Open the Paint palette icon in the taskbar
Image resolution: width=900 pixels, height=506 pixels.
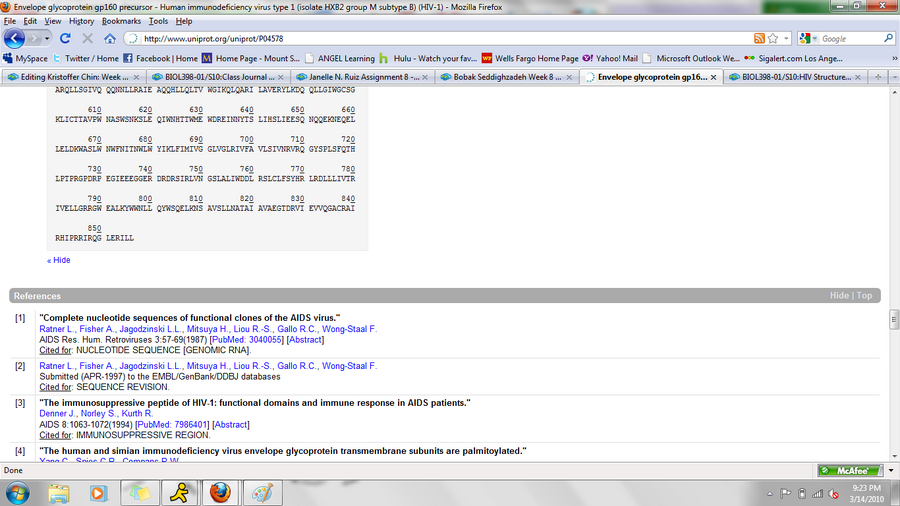tap(261, 492)
